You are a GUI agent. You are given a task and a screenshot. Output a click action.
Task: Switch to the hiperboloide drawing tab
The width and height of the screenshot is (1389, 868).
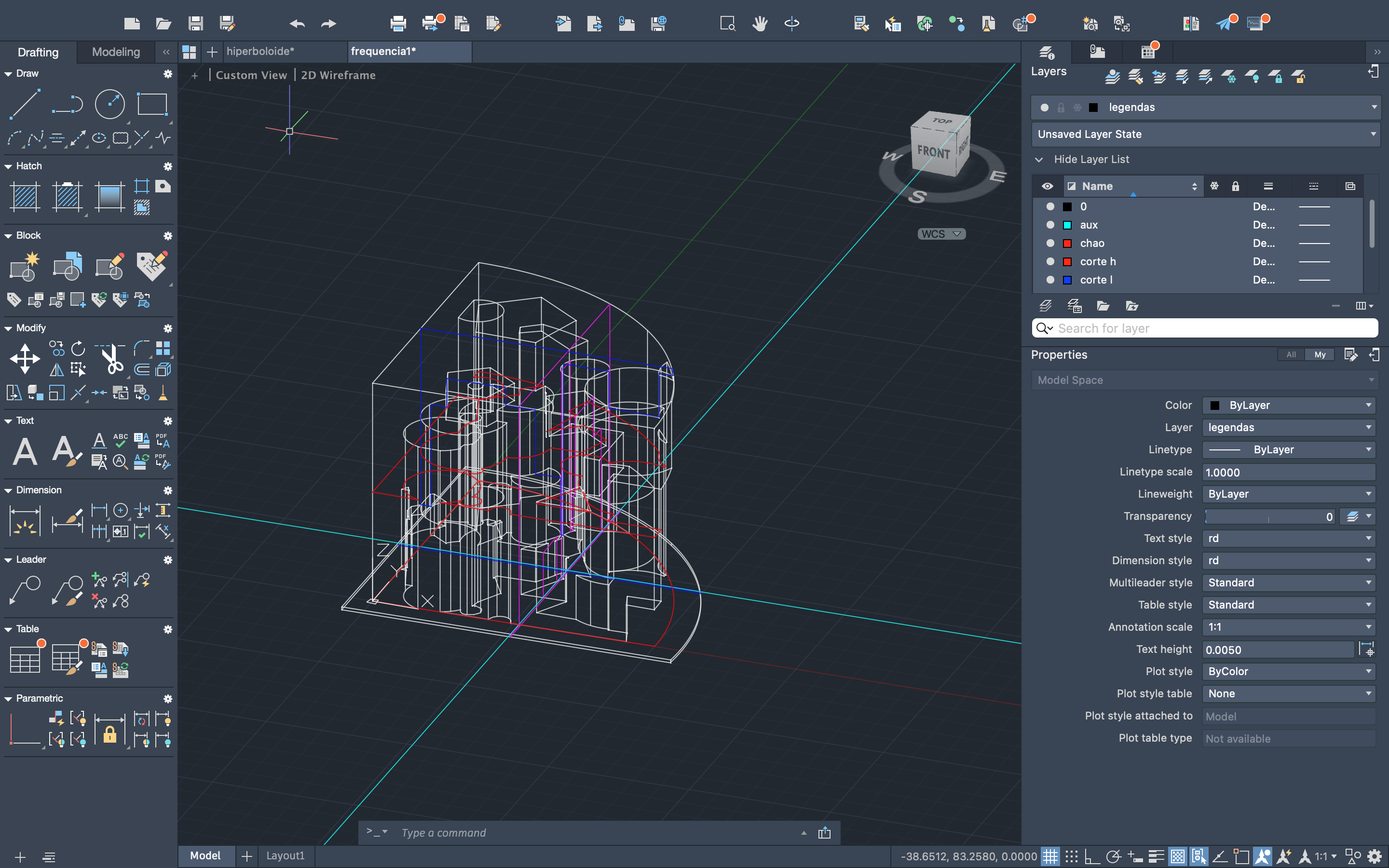pos(260,52)
